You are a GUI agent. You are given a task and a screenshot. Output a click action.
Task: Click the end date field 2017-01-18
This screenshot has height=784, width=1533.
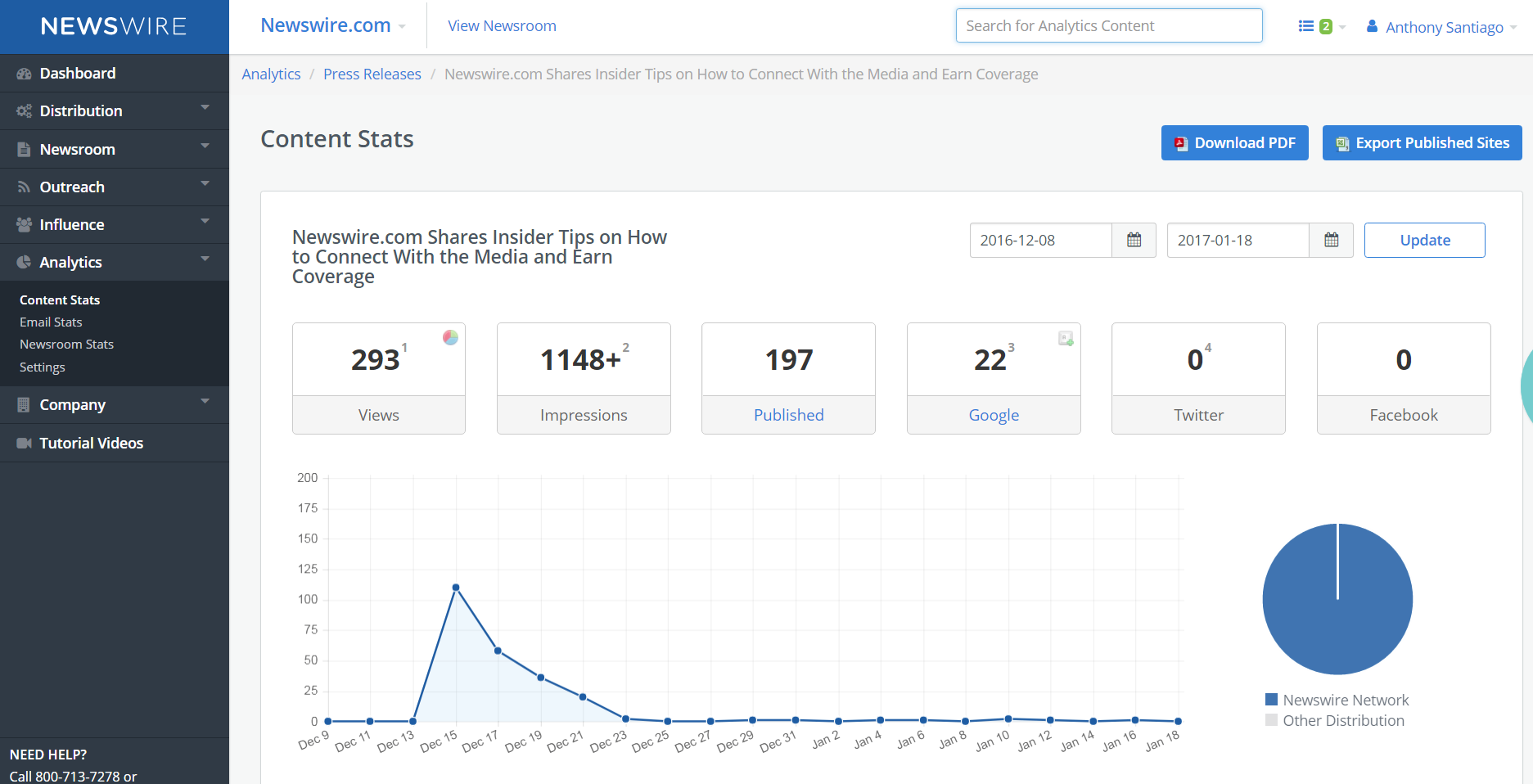[1238, 241]
